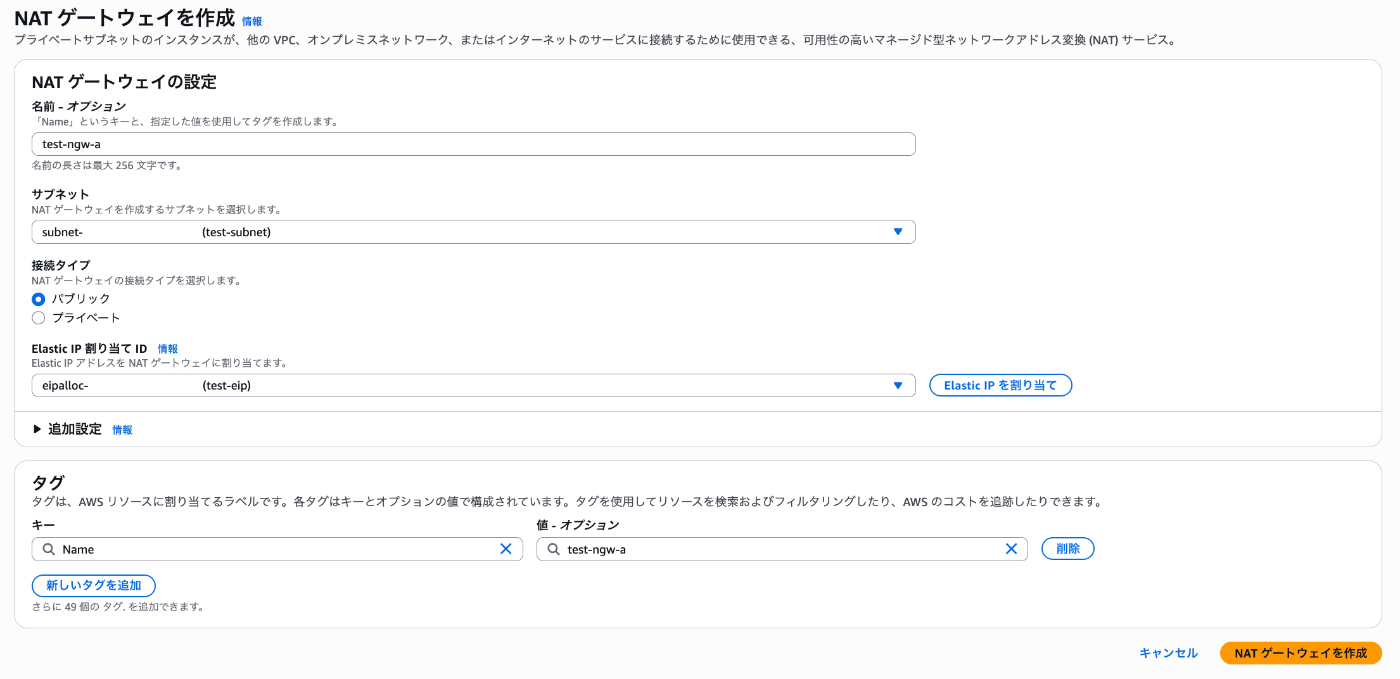Clear the Name tag key with the X icon

click(x=507, y=548)
